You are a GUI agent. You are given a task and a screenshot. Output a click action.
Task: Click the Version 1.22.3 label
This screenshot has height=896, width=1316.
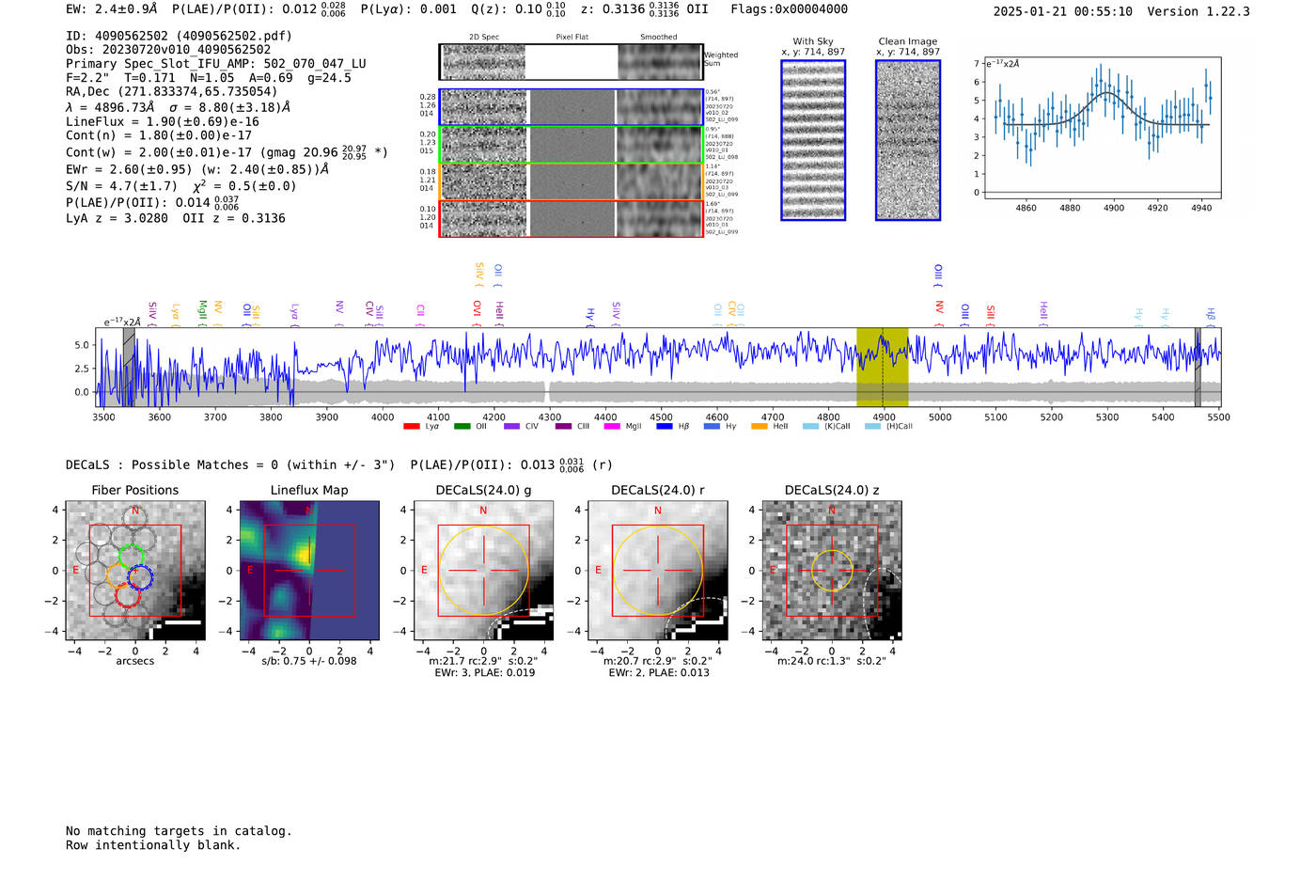[1198, 11]
